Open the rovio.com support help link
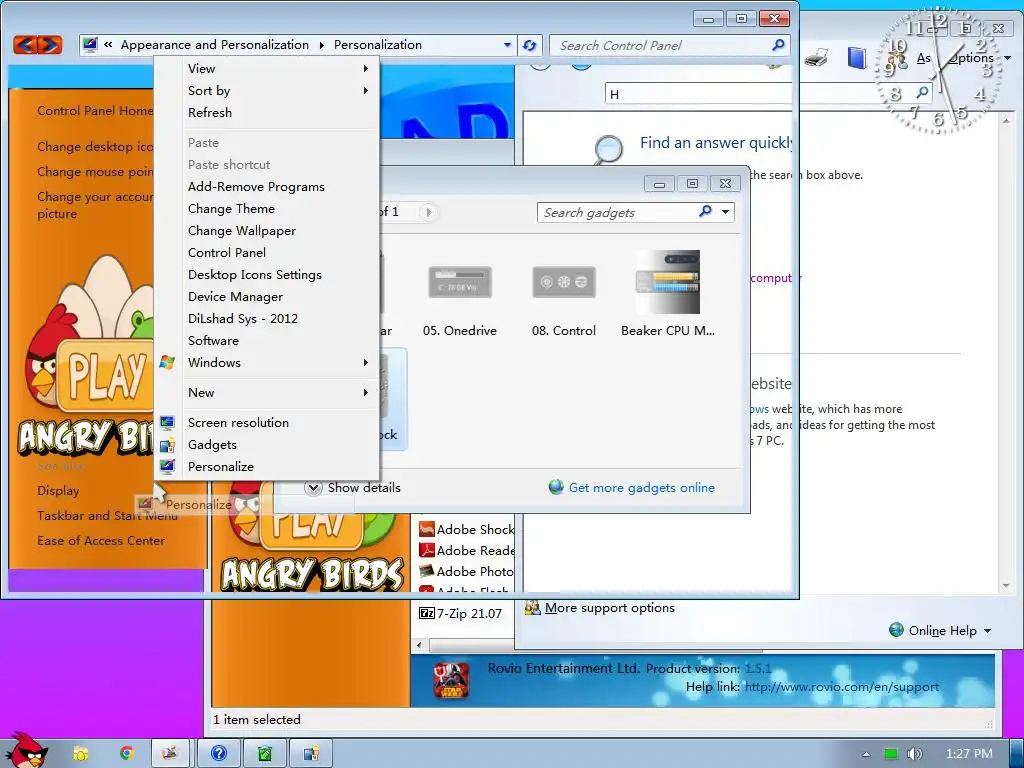Screen dimensions: 1024x768 tap(842, 686)
